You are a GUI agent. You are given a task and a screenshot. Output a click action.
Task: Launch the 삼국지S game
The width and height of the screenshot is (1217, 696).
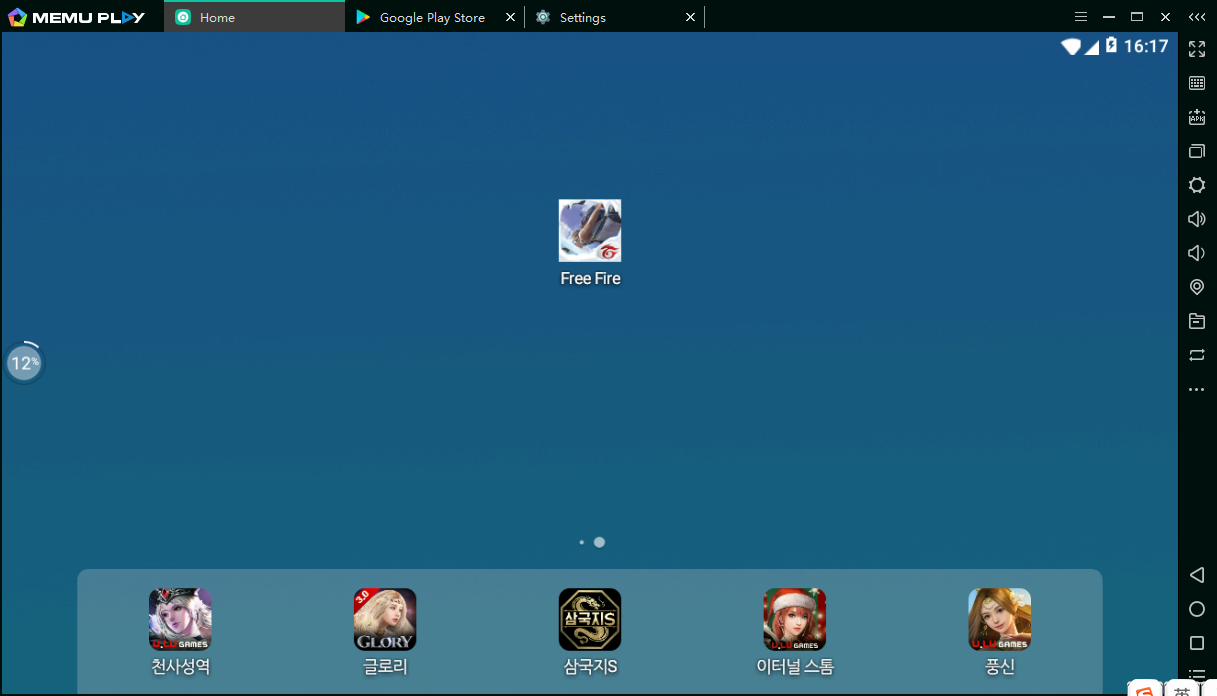[x=590, y=619]
